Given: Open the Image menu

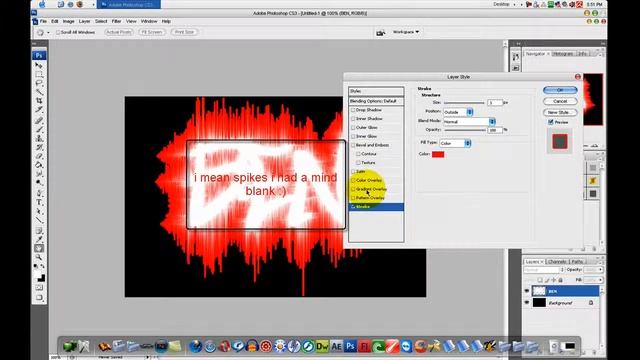Looking at the screenshot, I should (68, 21).
